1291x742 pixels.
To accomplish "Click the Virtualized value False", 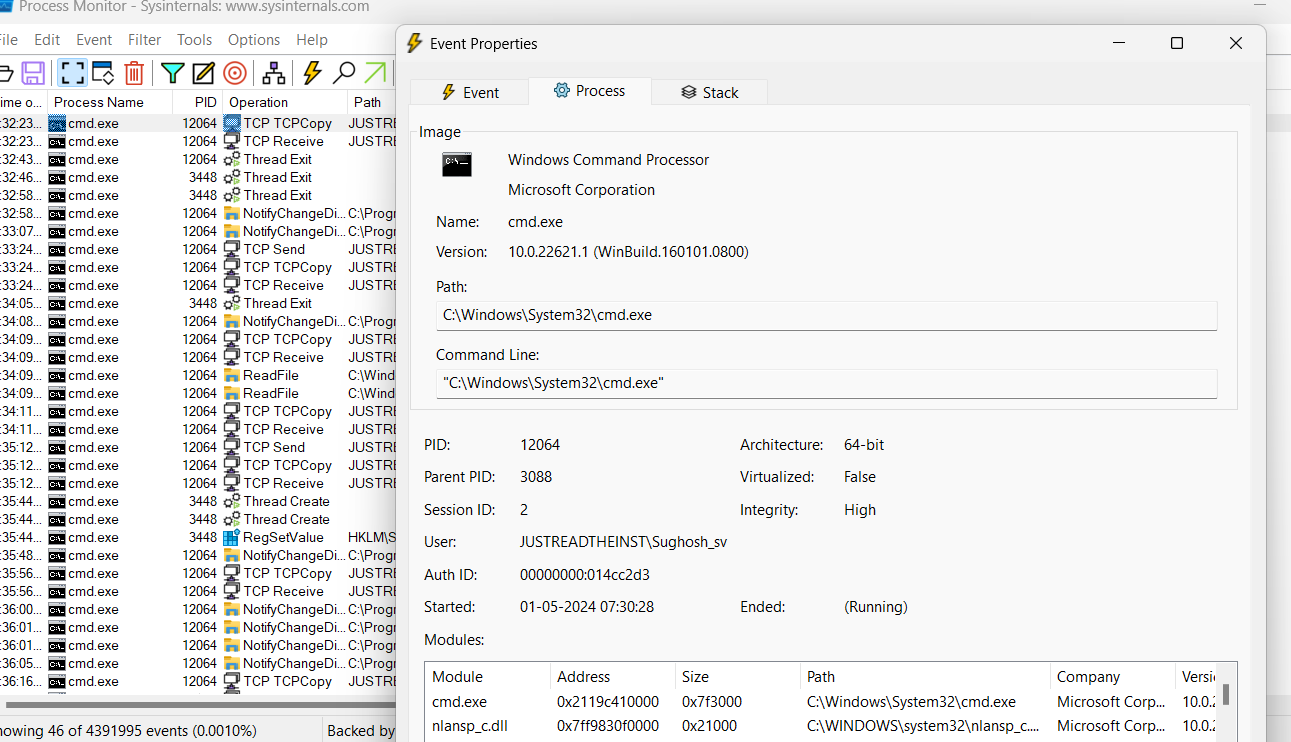I will pyautogui.click(x=860, y=477).
